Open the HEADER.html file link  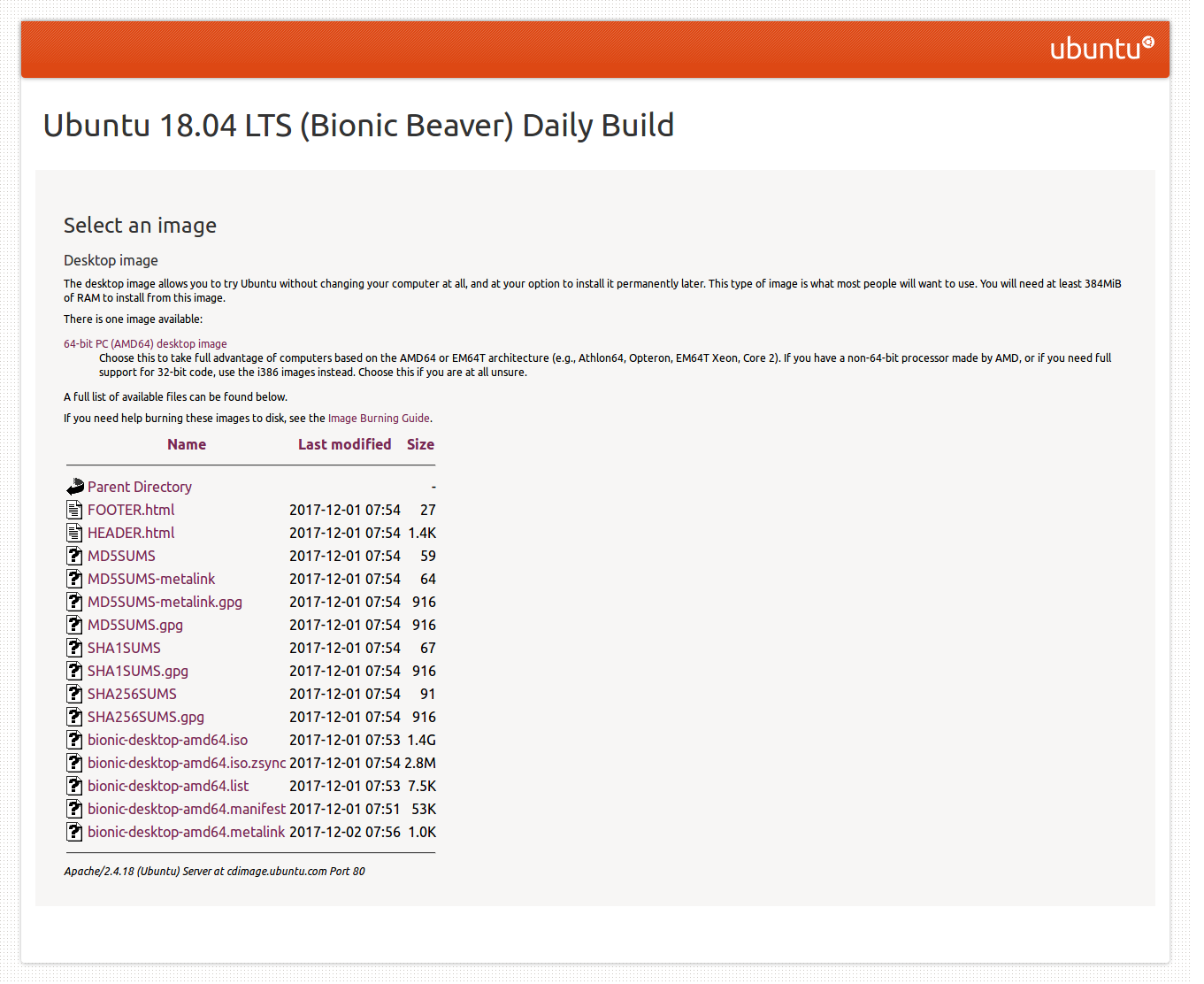[x=131, y=533]
